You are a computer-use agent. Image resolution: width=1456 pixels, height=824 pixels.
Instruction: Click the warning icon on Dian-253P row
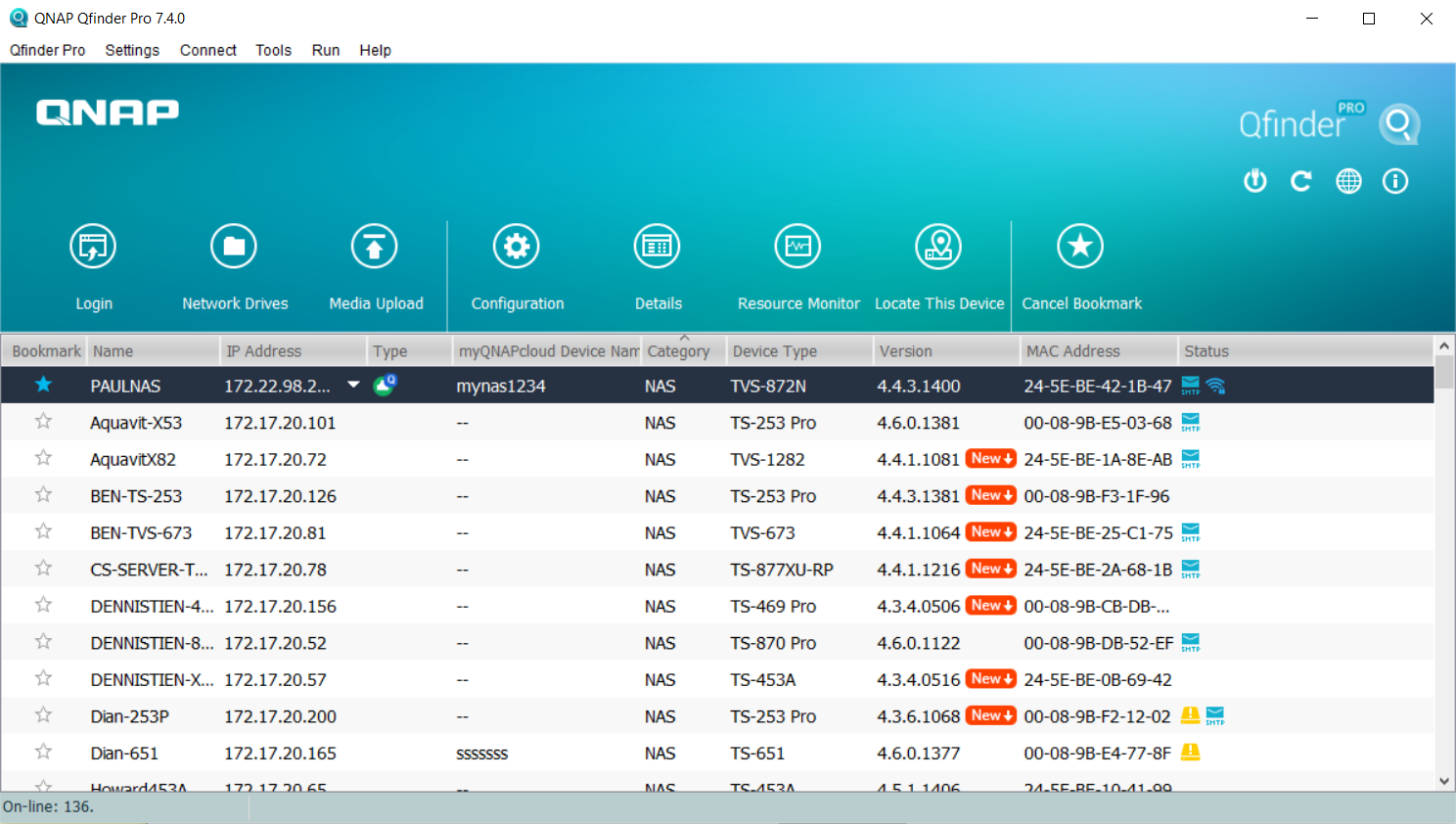1190,715
